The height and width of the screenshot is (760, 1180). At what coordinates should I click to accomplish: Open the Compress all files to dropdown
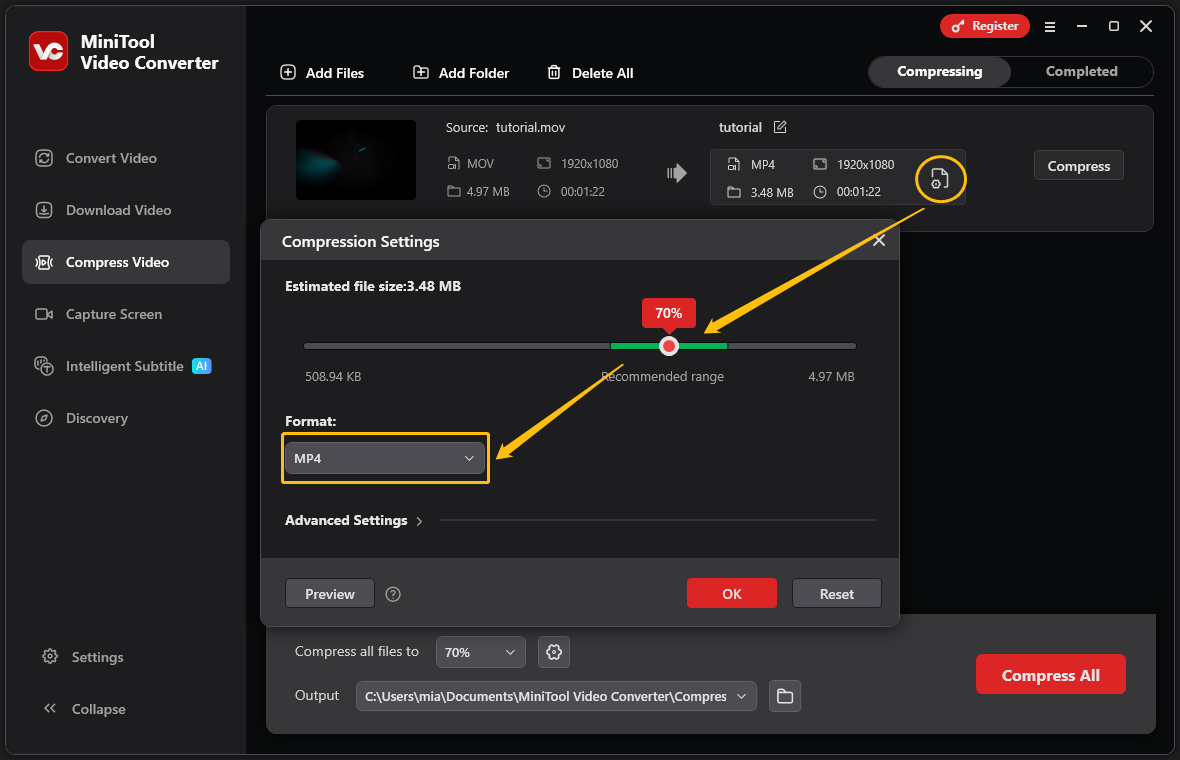480,651
